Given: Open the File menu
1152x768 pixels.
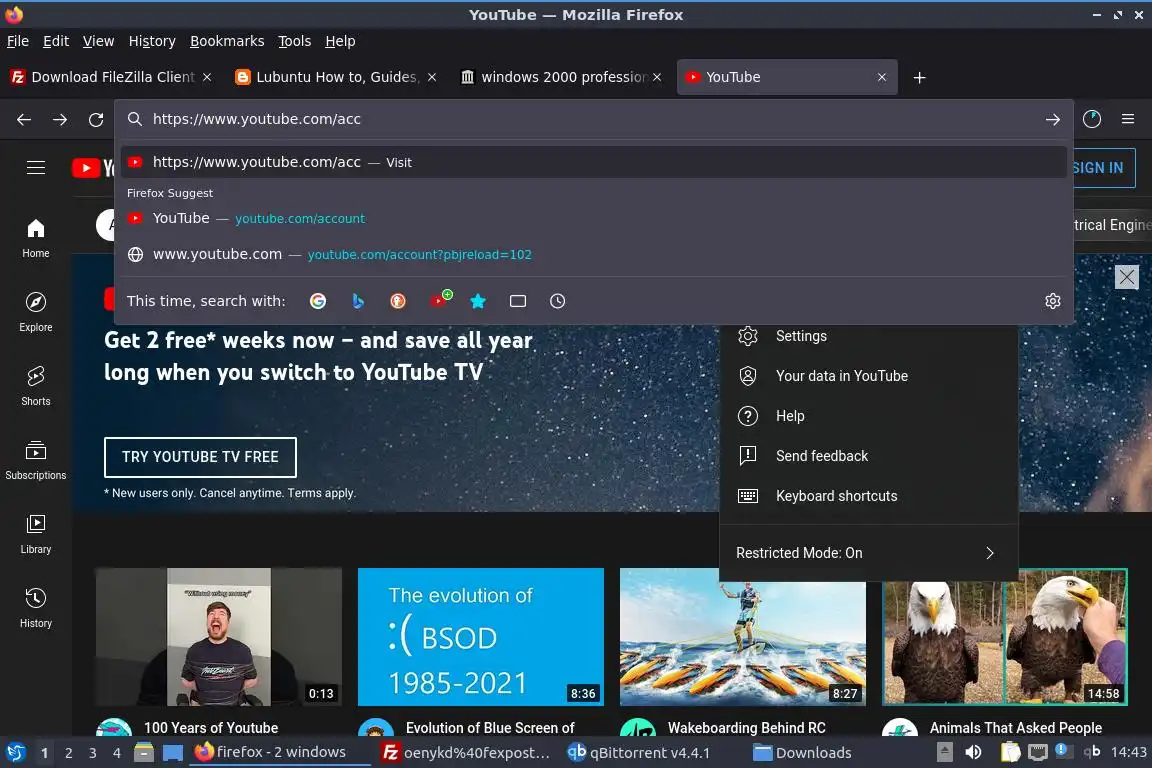Looking at the screenshot, I should point(18,41).
